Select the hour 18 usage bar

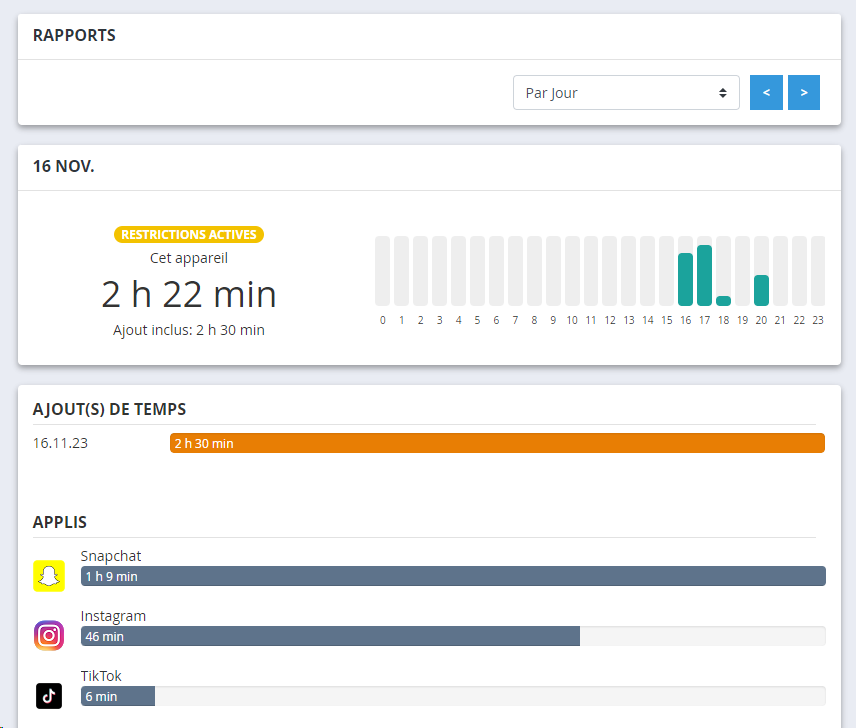pos(723,301)
